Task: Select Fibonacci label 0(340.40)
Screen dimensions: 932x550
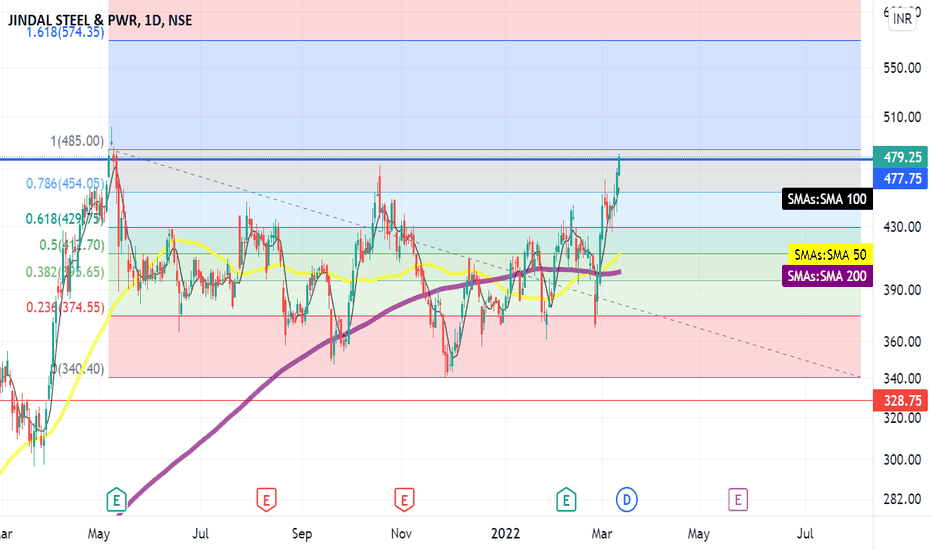Action: click(77, 369)
